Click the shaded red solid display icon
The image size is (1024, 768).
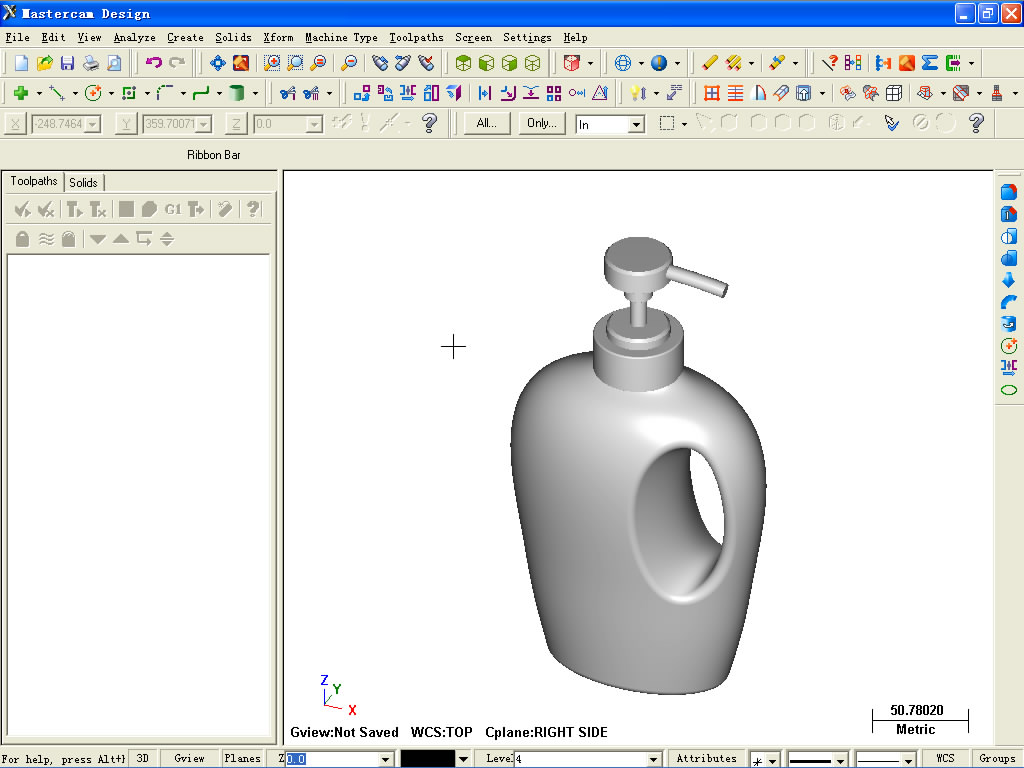pyautogui.click(x=571, y=63)
